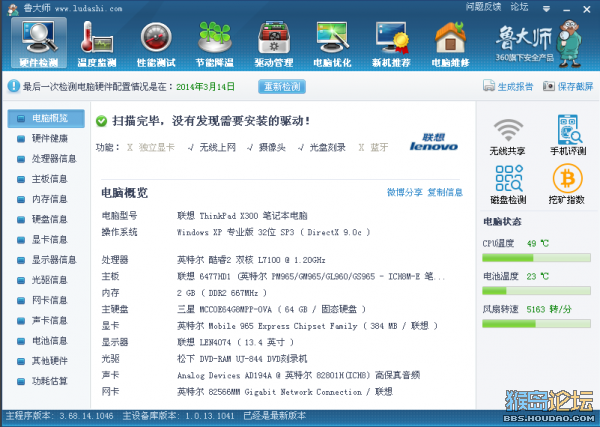600x427 pixels.
Task: Click the 2 GB DDR2 memory text
Action: pyautogui.click(x=222, y=293)
